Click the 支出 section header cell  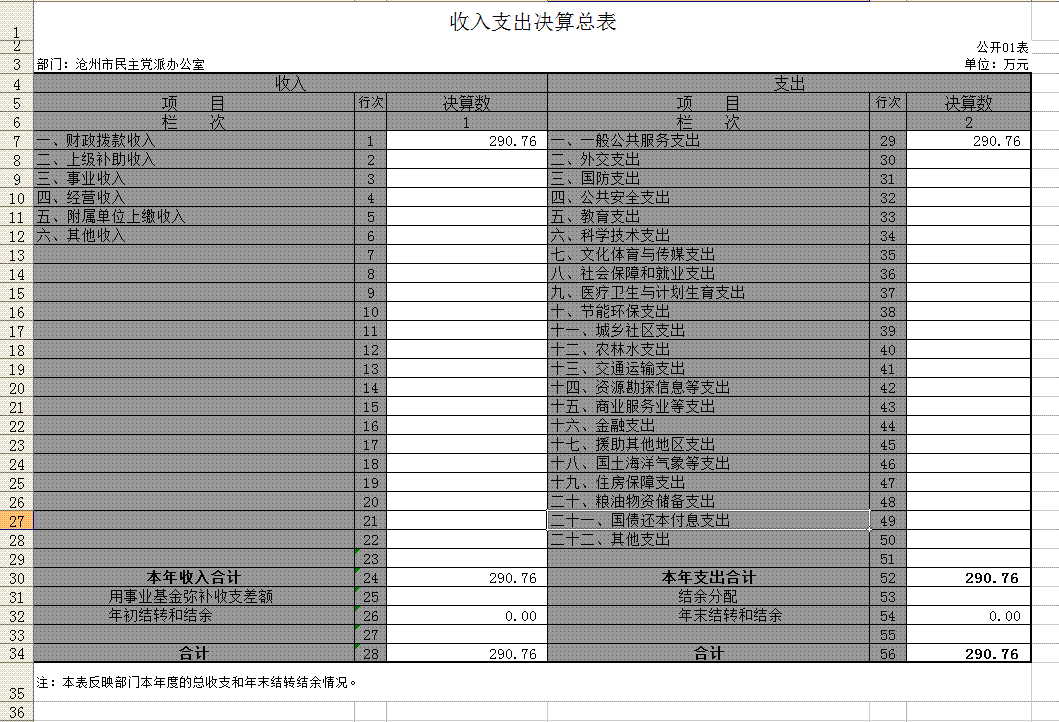pyautogui.click(x=789, y=84)
